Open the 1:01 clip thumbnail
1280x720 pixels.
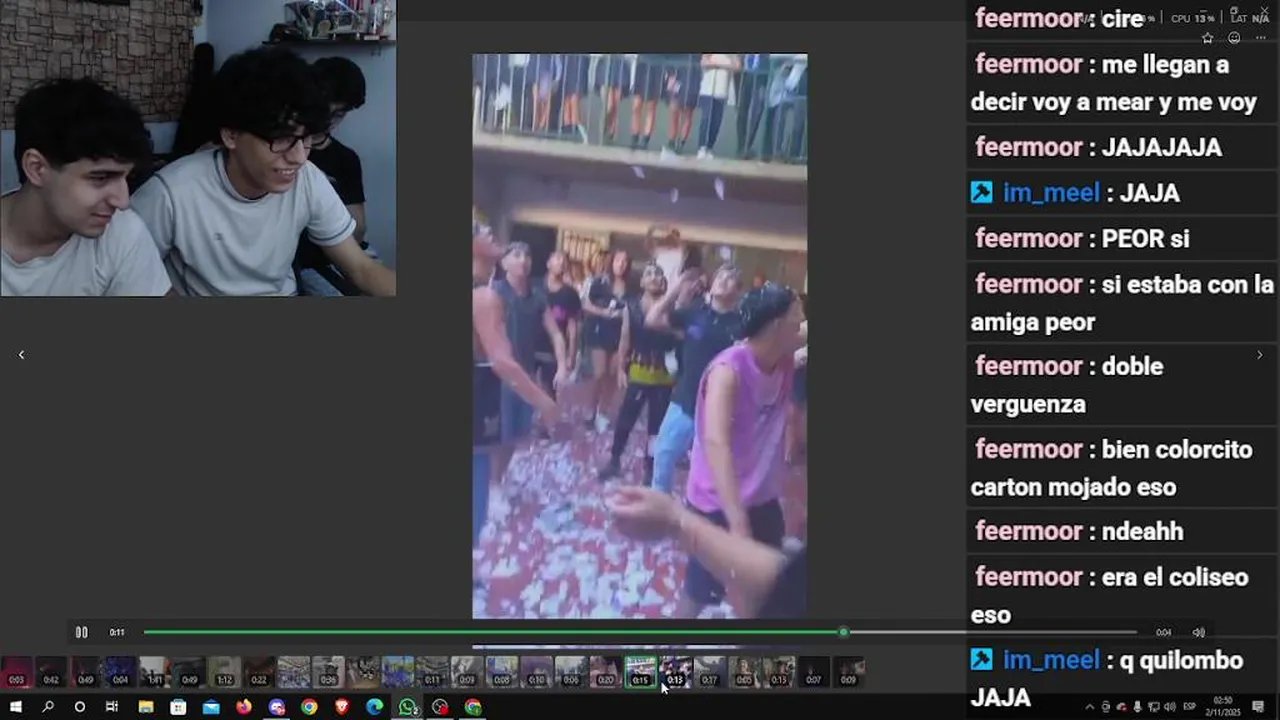(155, 672)
